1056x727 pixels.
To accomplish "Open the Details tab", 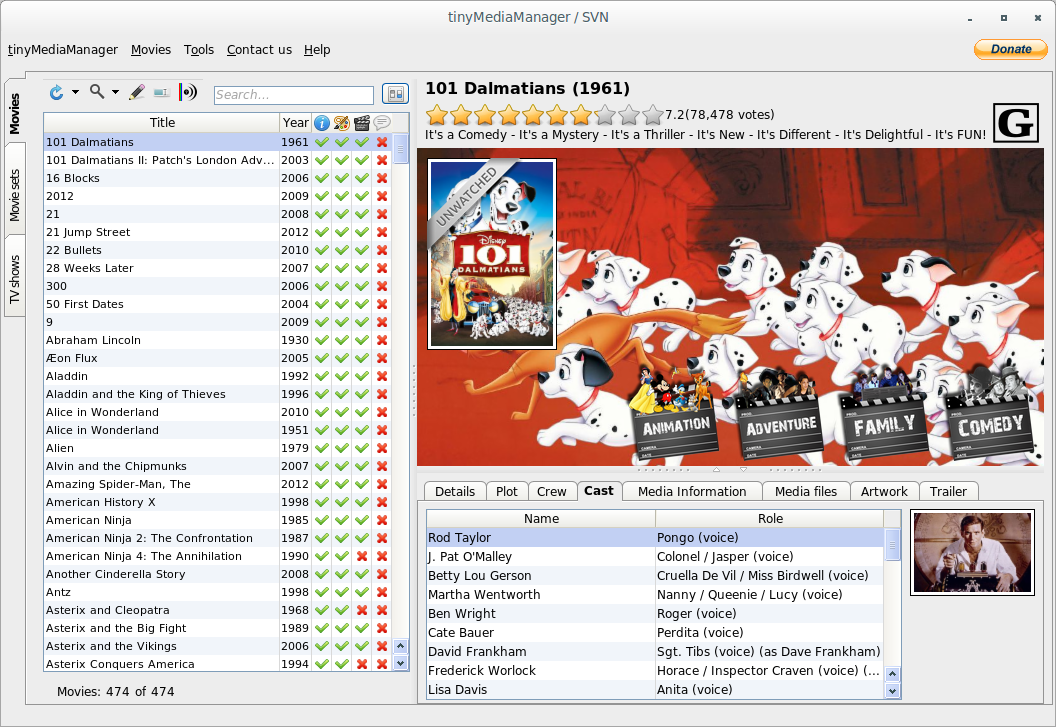I will [455, 491].
